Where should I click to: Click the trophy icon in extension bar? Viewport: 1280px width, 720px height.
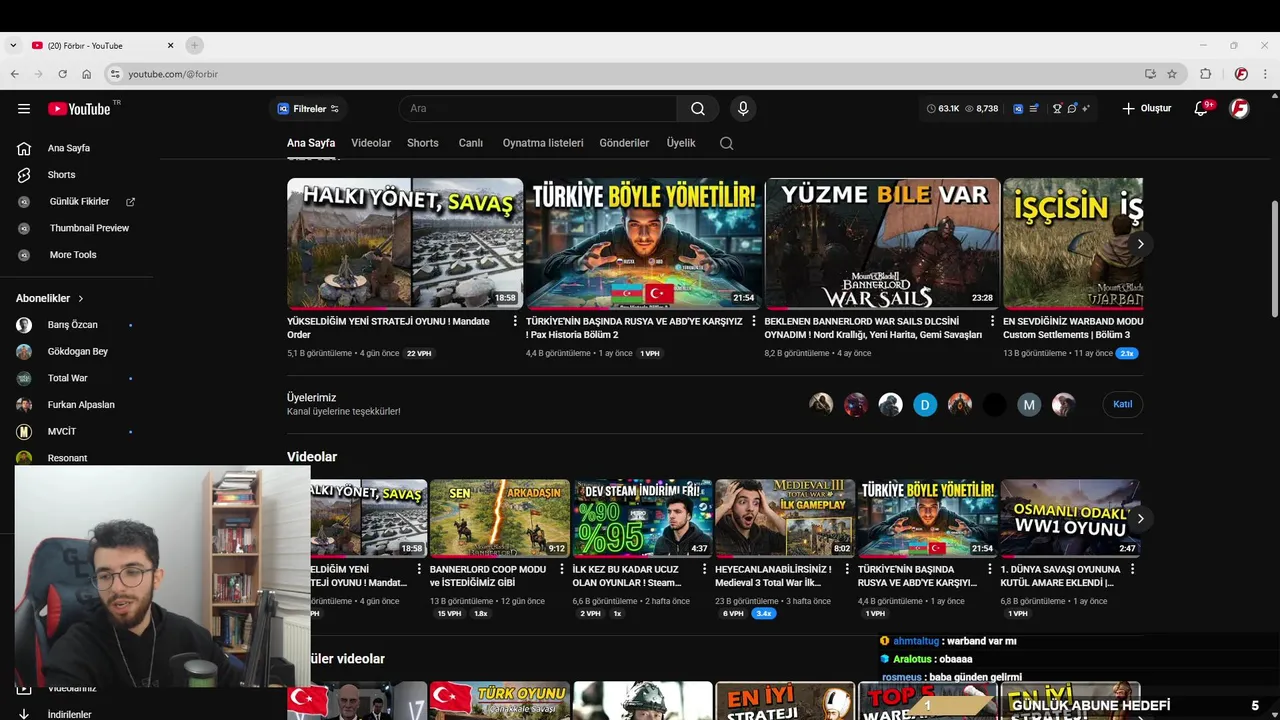pyautogui.click(x=1057, y=108)
